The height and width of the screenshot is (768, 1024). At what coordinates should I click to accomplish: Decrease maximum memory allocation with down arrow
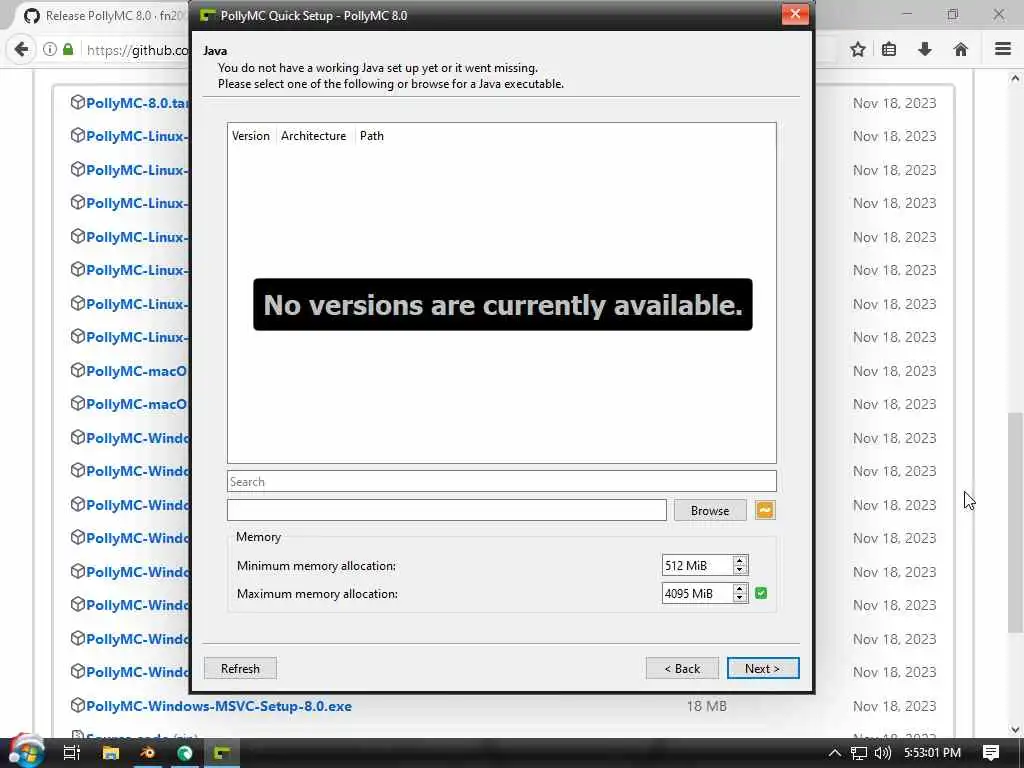(x=739, y=598)
